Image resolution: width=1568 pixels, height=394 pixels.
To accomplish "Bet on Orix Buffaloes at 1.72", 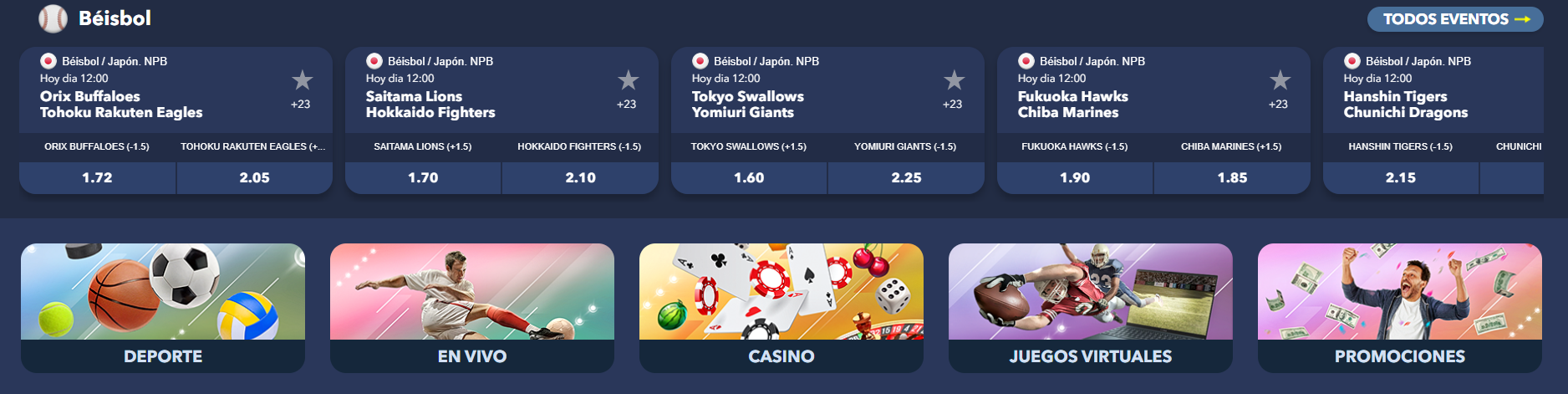I will click(x=97, y=177).
